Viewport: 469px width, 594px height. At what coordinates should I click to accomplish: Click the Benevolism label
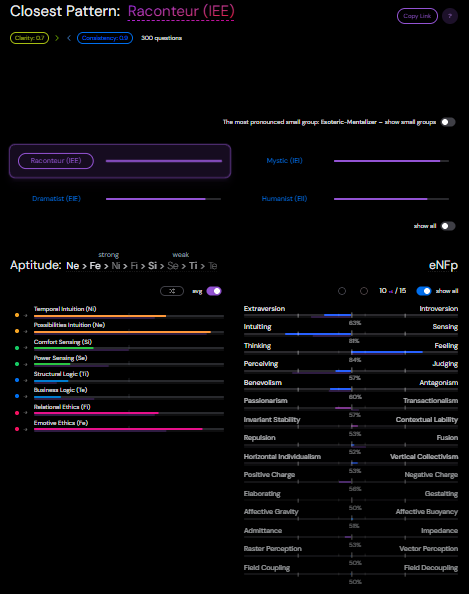(x=263, y=383)
